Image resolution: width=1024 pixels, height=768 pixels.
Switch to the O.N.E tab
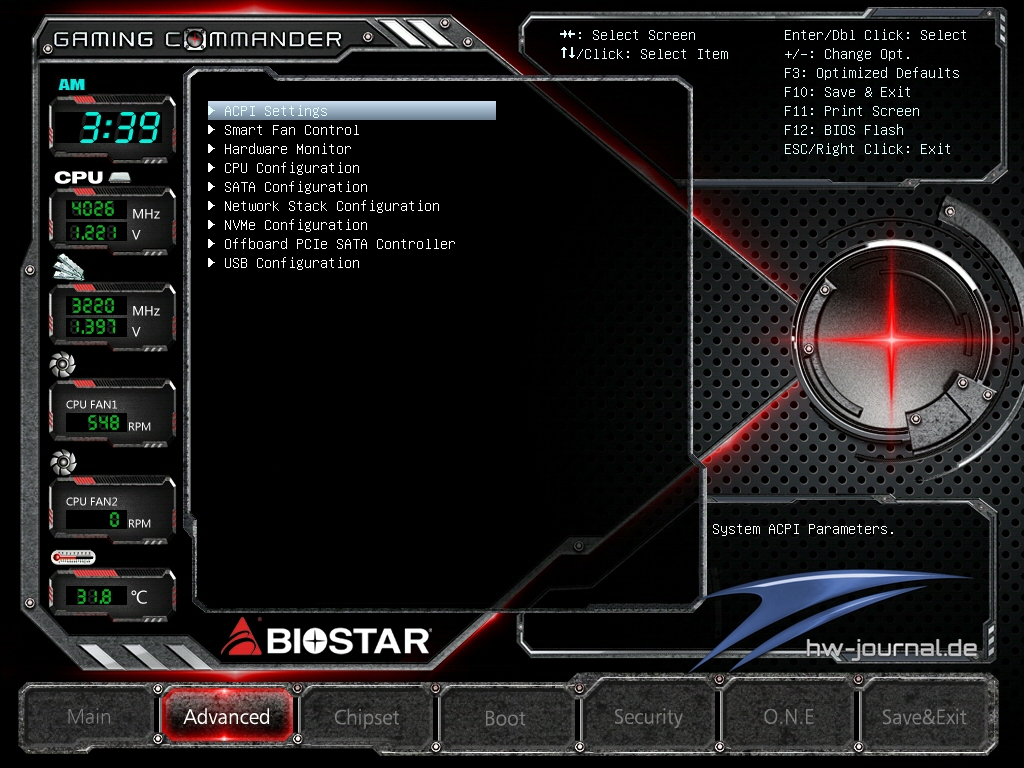point(788,716)
